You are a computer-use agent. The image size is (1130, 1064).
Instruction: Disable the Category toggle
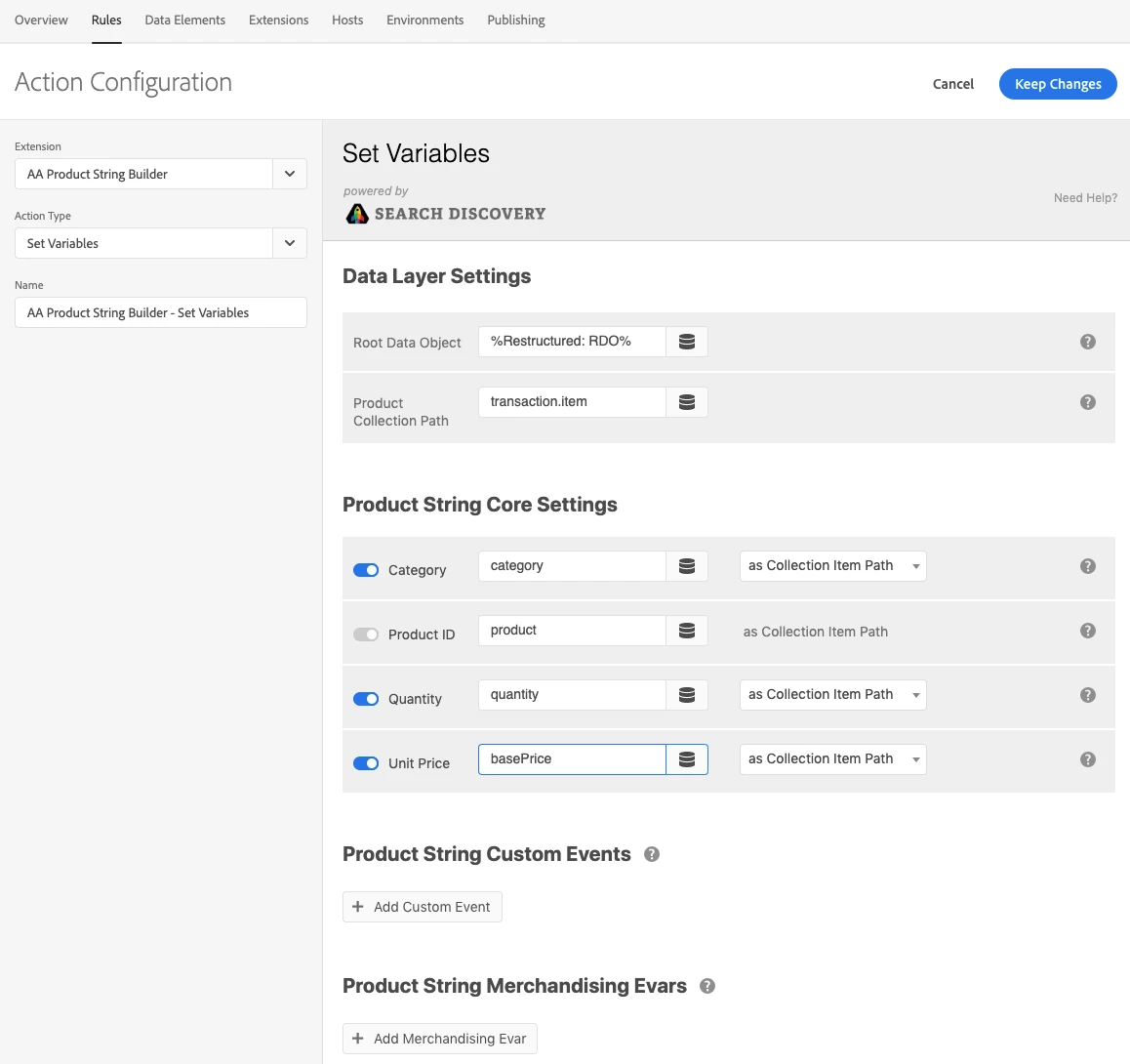(366, 570)
